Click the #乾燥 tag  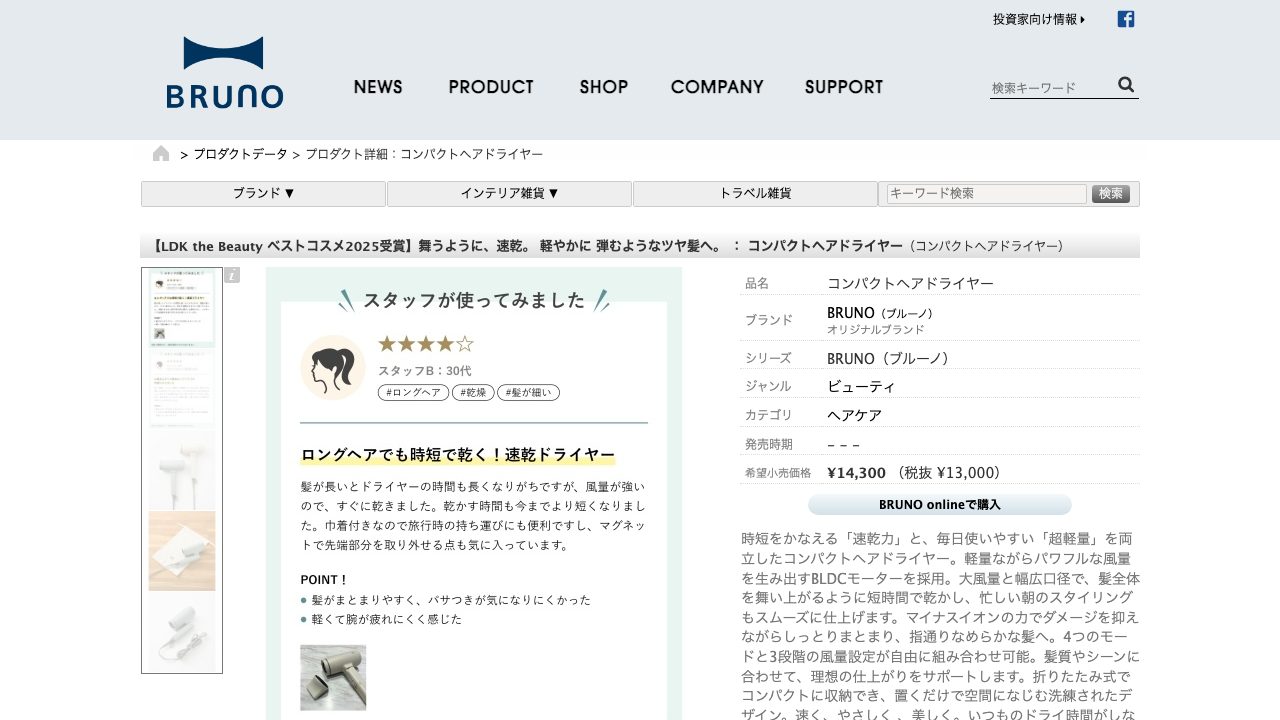[x=473, y=393]
